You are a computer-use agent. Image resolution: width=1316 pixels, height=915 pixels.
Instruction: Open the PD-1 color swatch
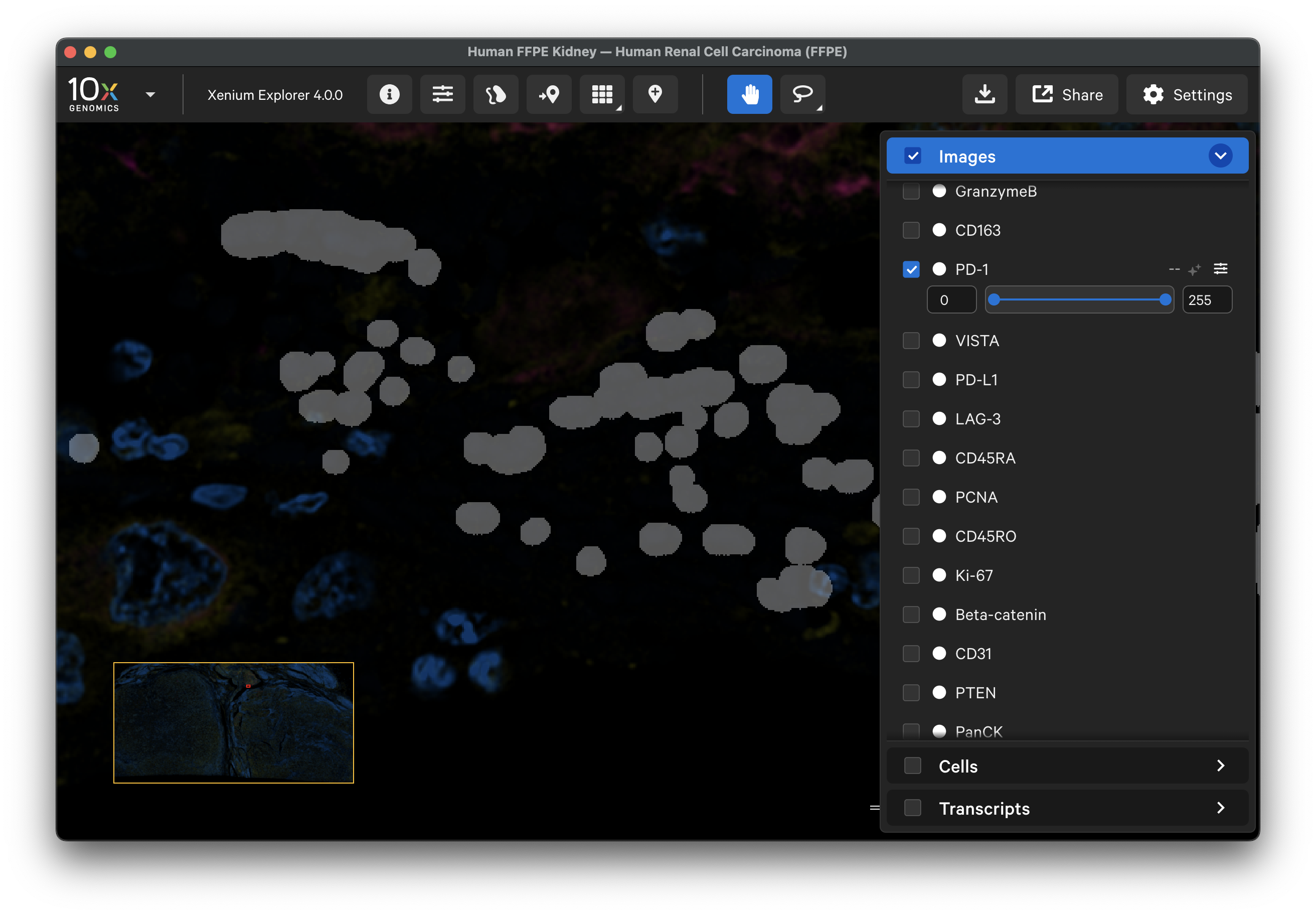(x=939, y=269)
